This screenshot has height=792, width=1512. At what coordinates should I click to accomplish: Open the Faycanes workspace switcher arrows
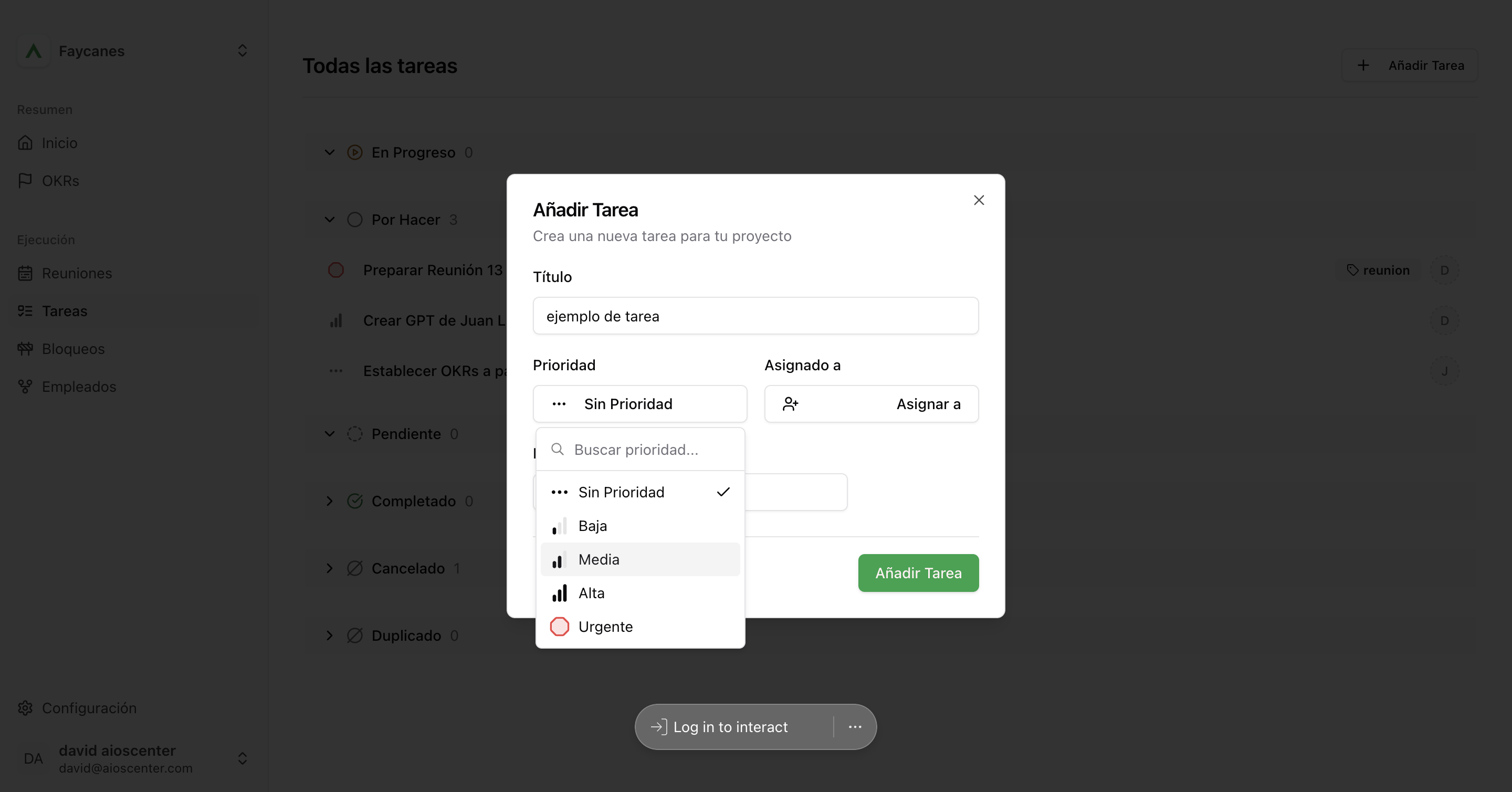pyautogui.click(x=243, y=51)
